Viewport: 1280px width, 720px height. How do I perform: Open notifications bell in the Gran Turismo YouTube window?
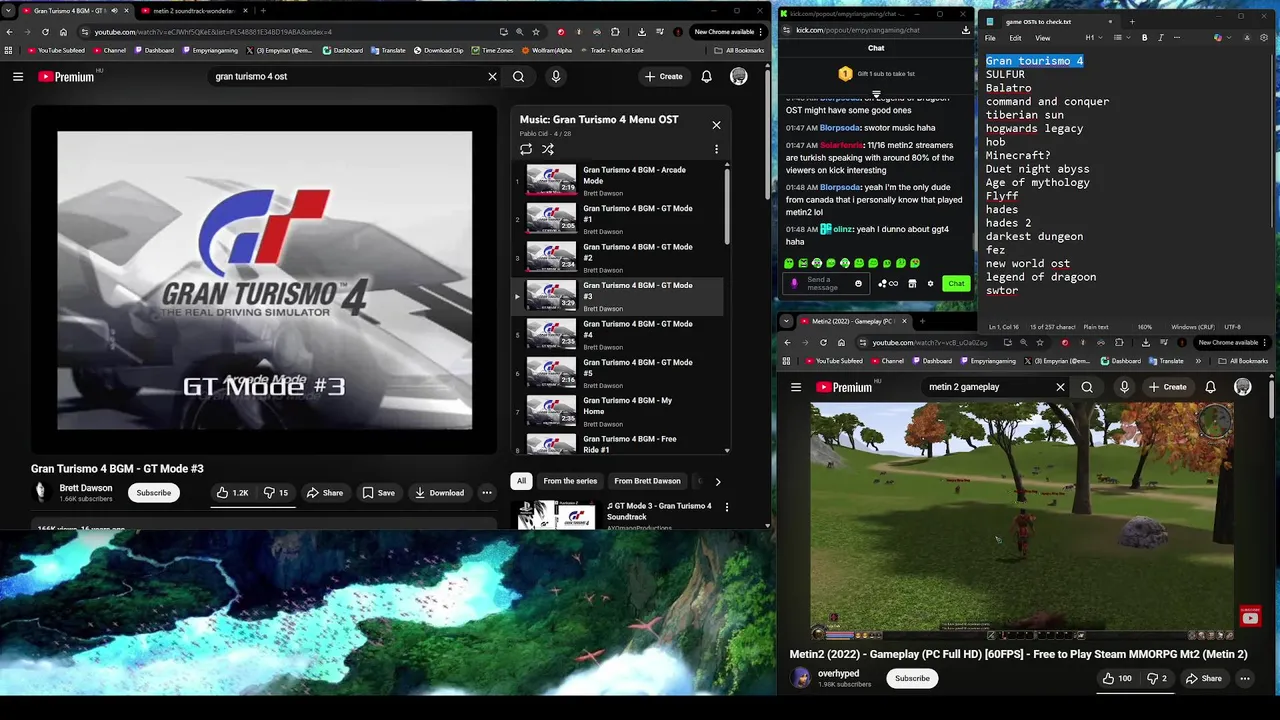click(x=706, y=77)
